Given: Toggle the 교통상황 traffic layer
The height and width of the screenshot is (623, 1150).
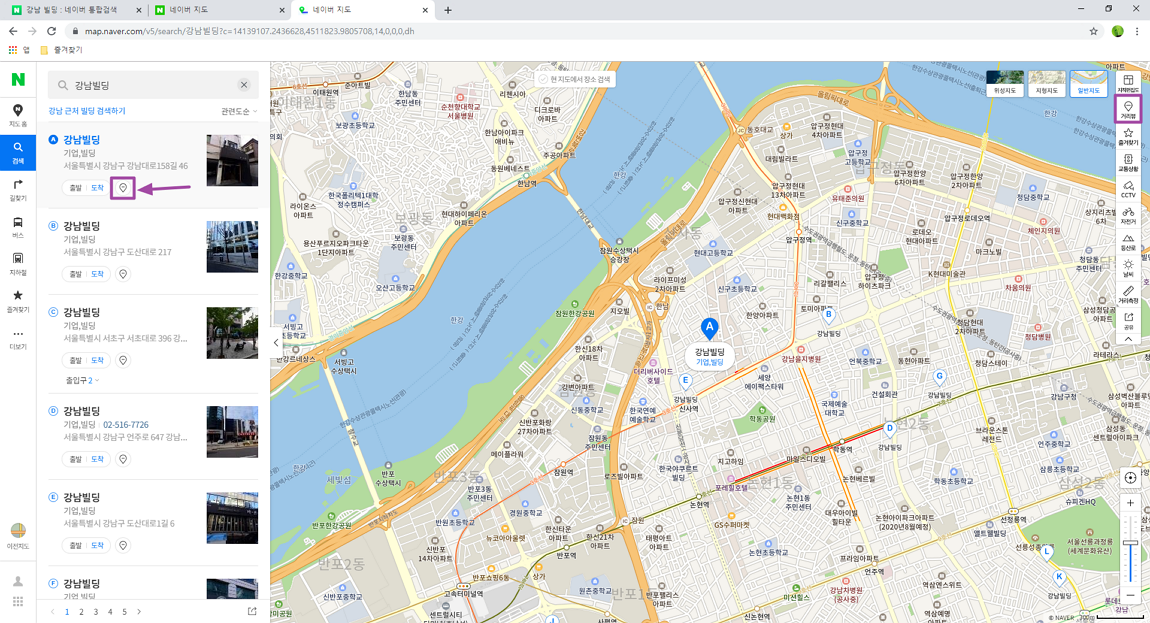Looking at the screenshot, I should (x=1128, y=163).
